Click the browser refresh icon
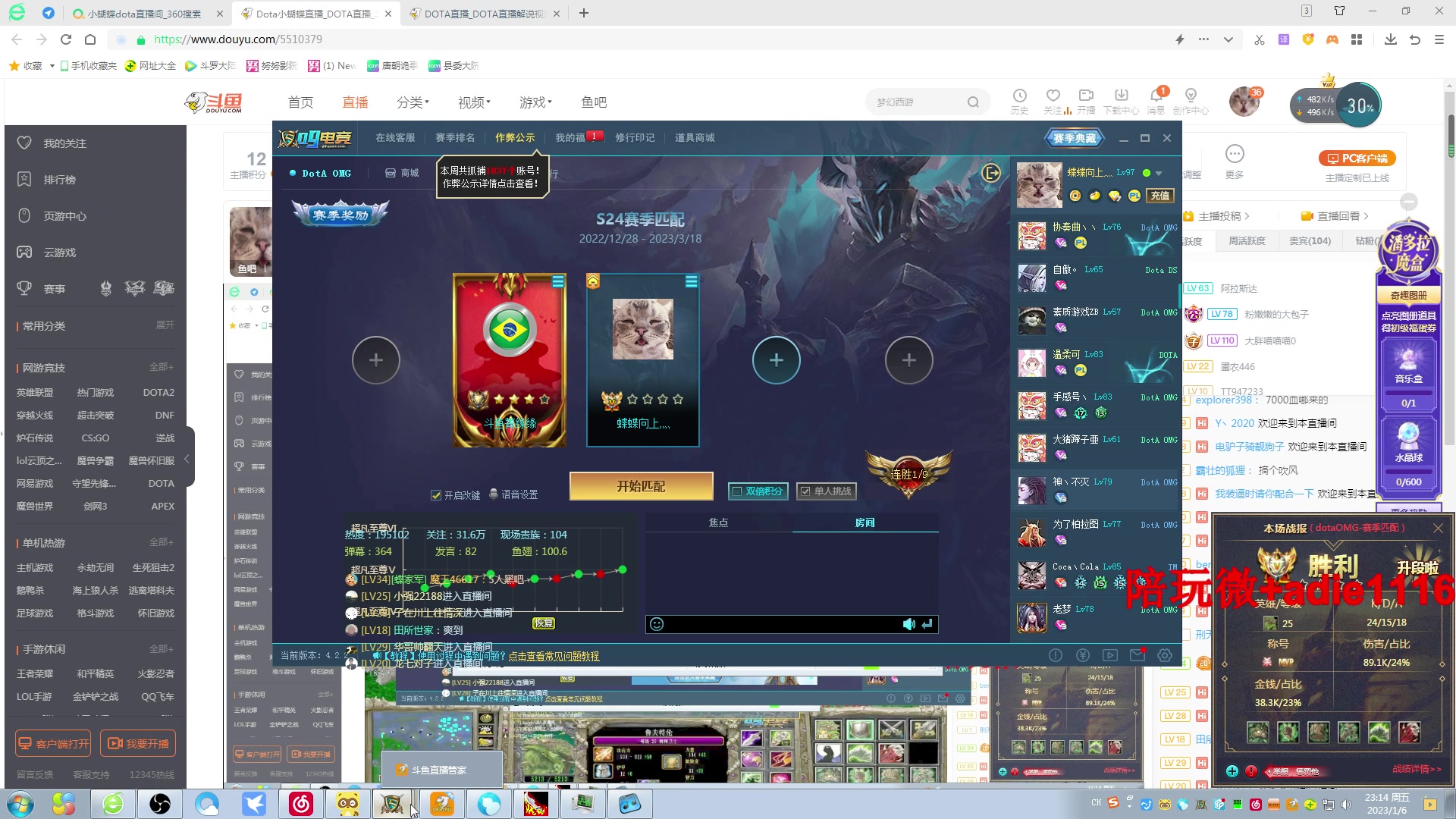Viewport: 1456px width, 819px height. coord(66,39)
